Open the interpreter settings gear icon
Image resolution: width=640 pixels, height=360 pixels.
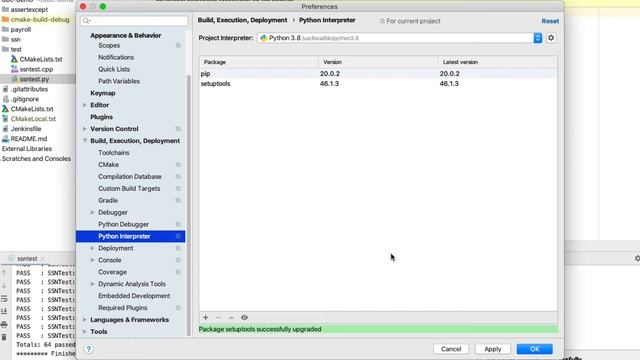click(x=551, y=38)
